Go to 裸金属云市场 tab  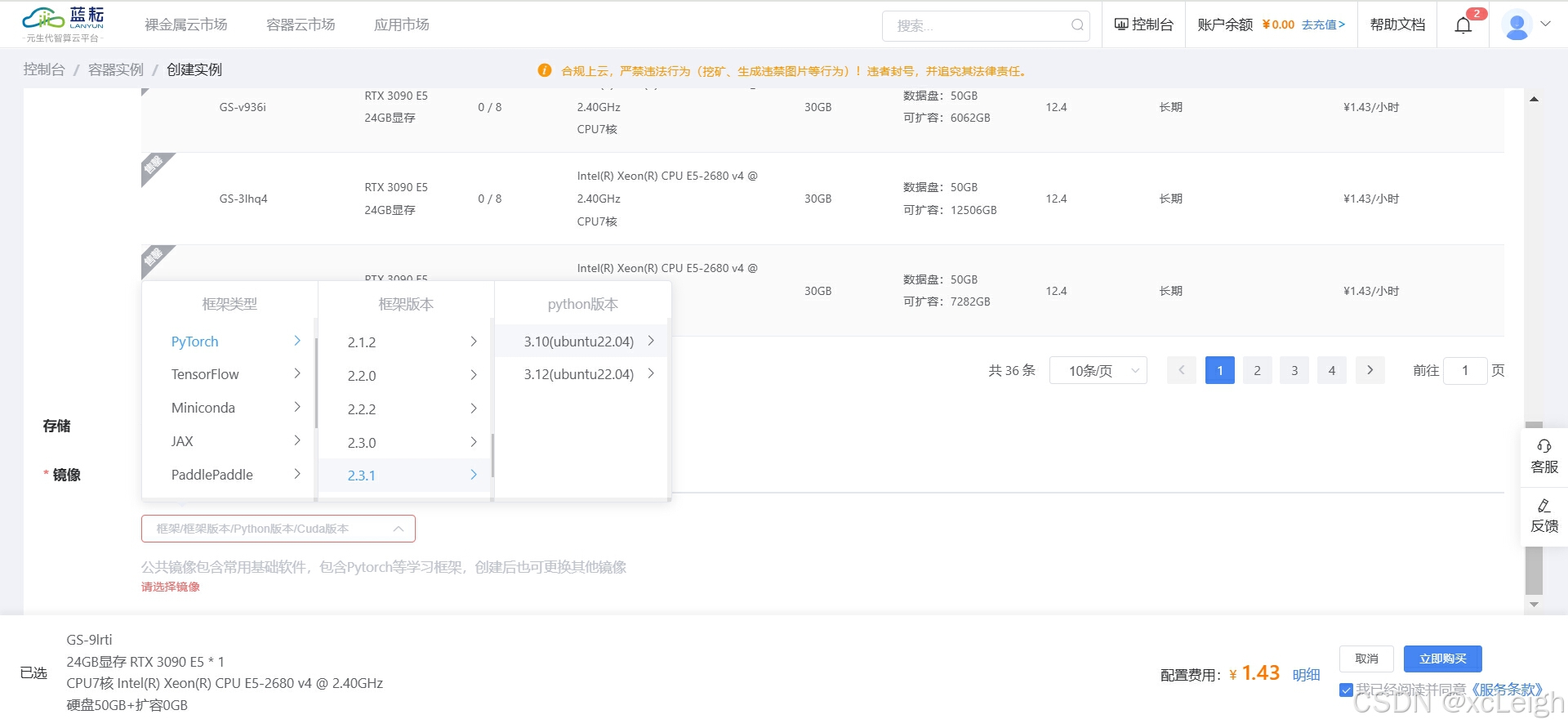tap(186, 25)
